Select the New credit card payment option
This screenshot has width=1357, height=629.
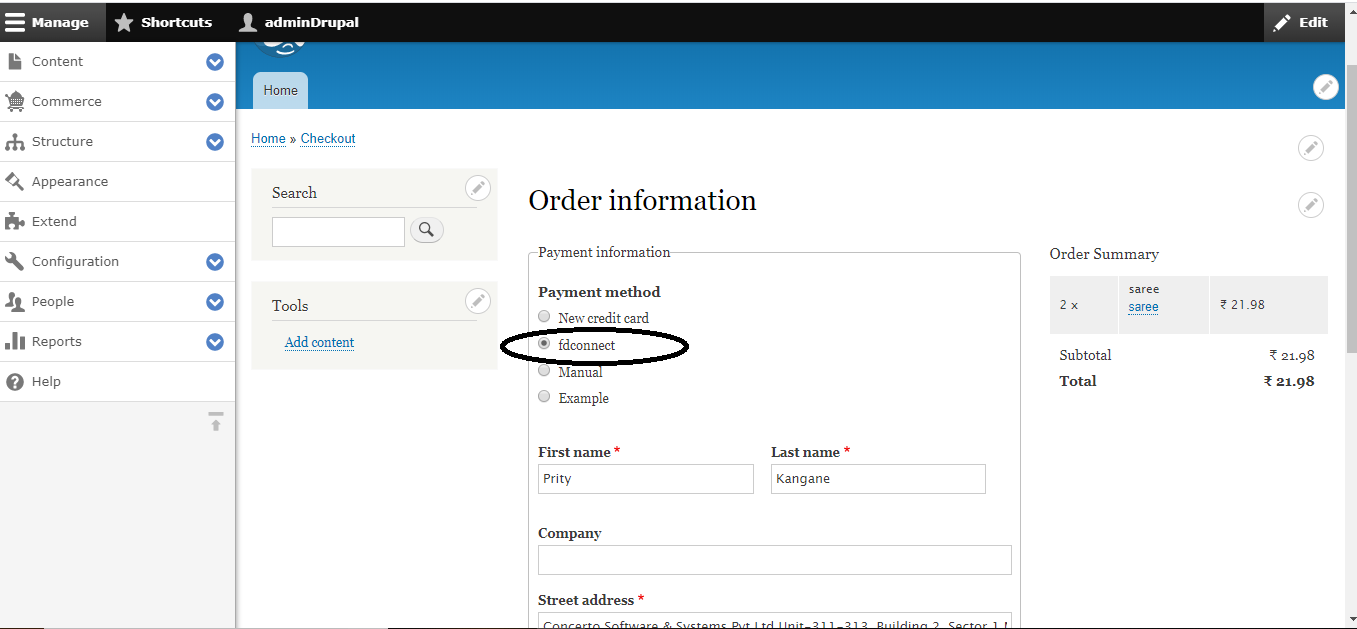point(544,317)
